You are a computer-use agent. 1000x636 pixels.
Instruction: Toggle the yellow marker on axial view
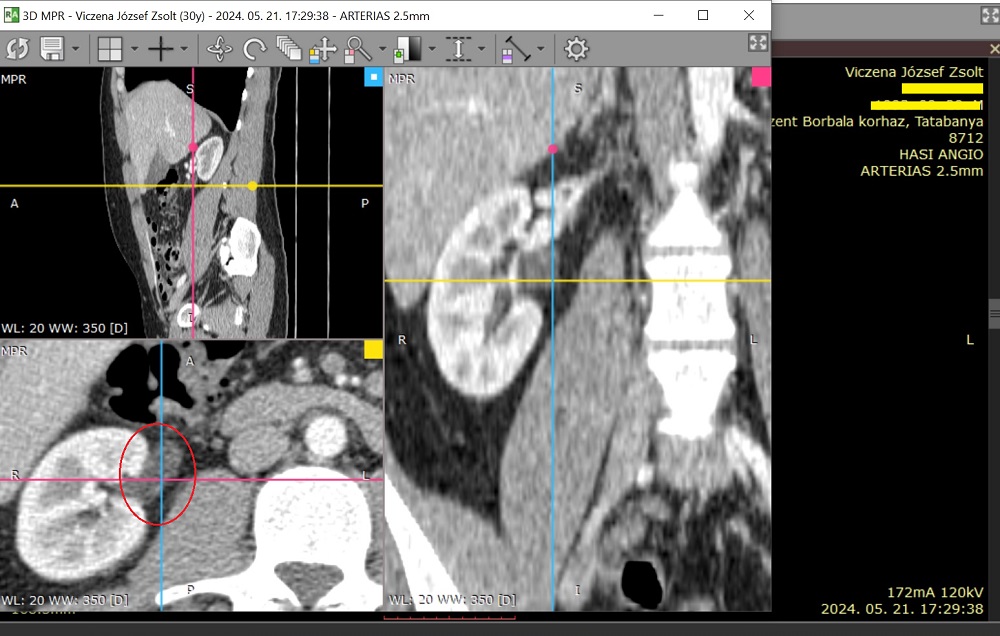tap(373, 349)
